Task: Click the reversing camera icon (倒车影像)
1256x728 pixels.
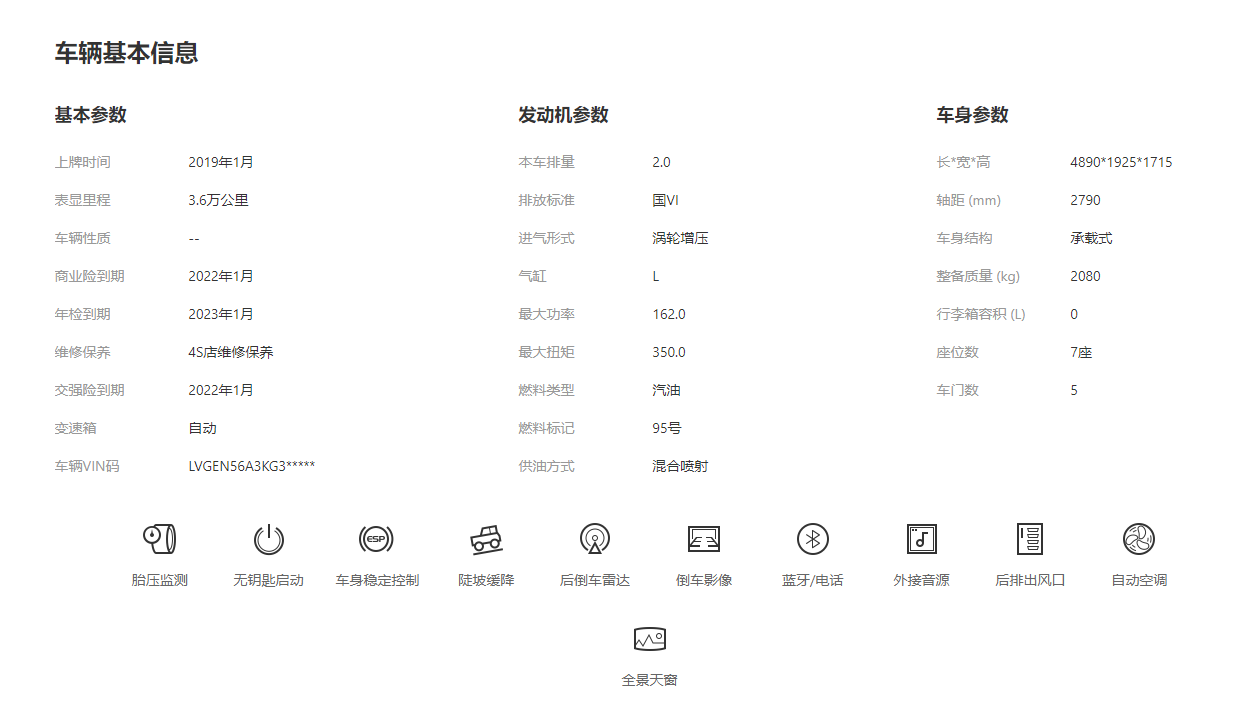Action: [x=704, y=540]
